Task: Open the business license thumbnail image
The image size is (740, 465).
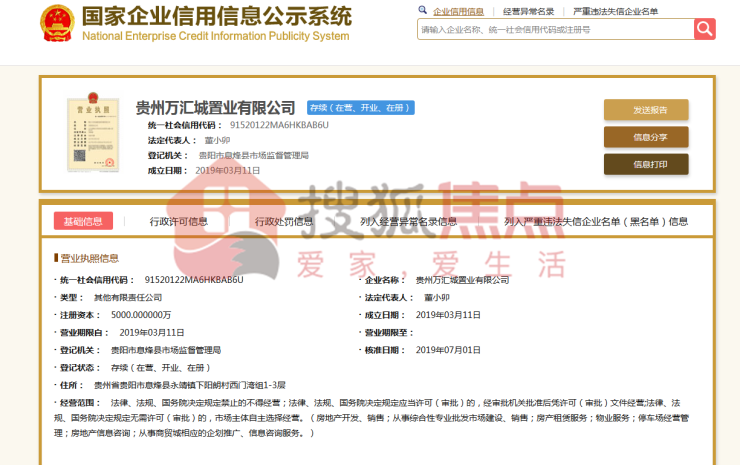Action: 93,132
